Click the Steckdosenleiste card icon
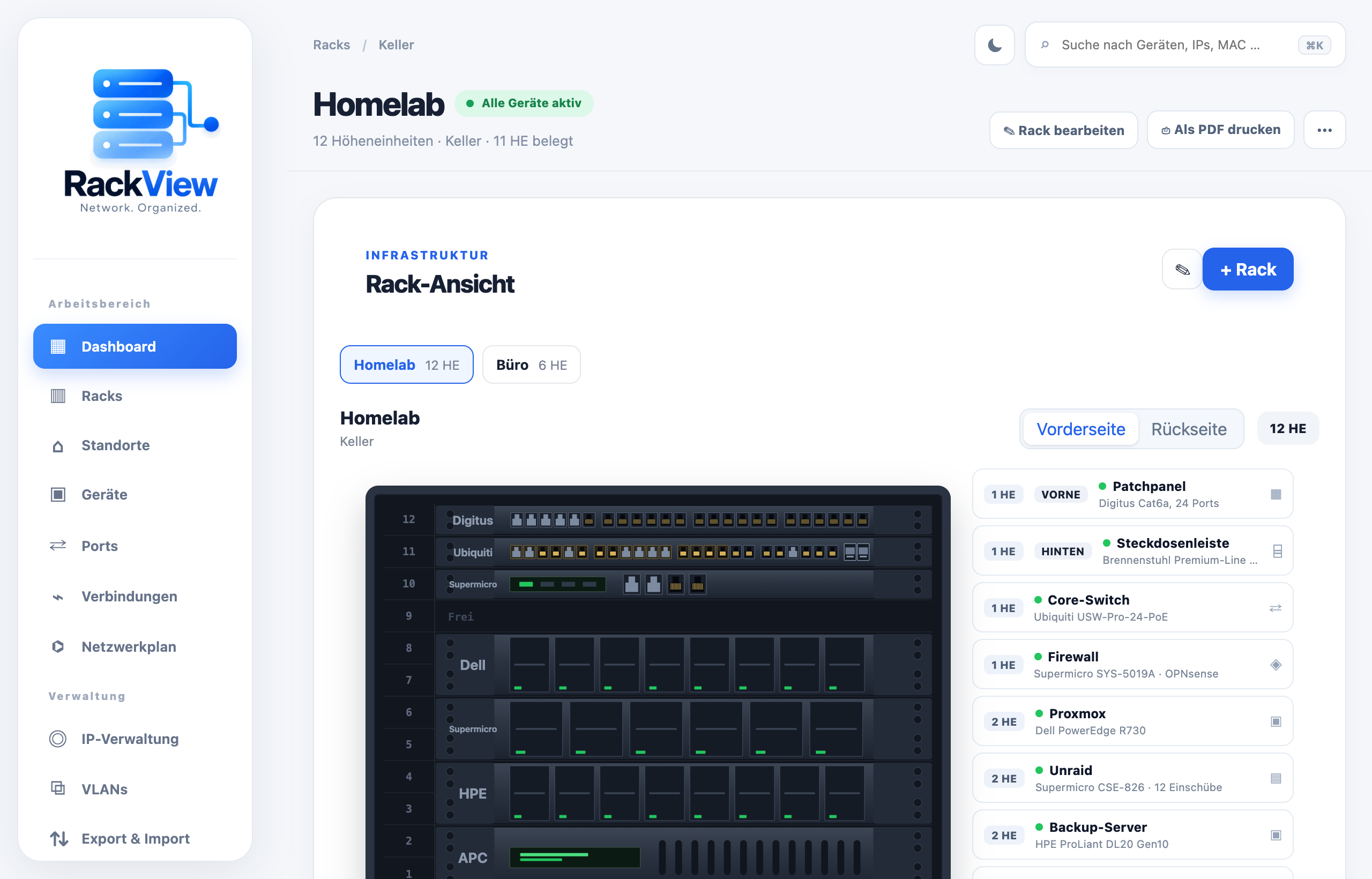Viewport: 1372px width, 879px height. tap(1277, 551)
